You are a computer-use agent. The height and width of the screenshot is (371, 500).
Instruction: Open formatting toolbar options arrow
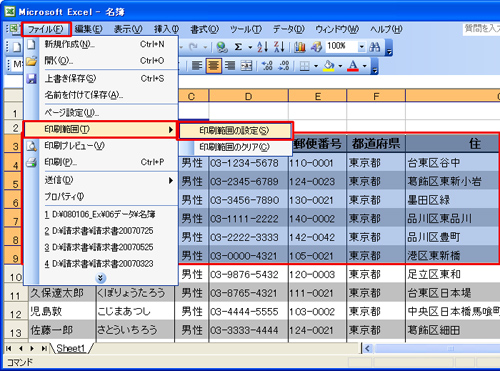tap(375, 66)
